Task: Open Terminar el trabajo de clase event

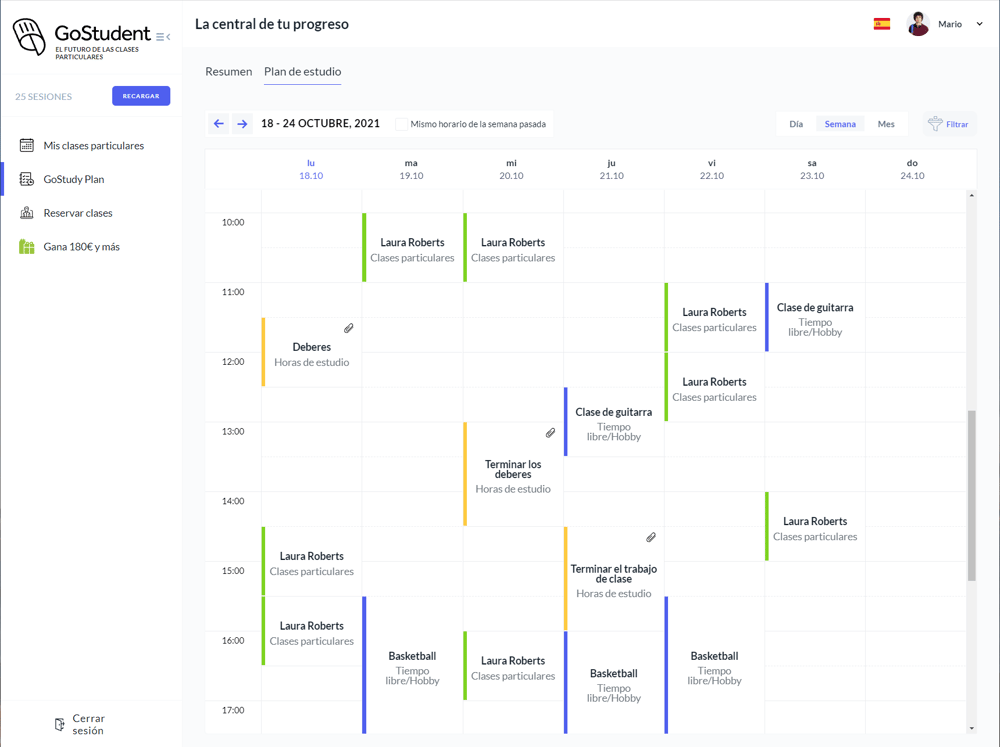Action: tap(614, 579)
